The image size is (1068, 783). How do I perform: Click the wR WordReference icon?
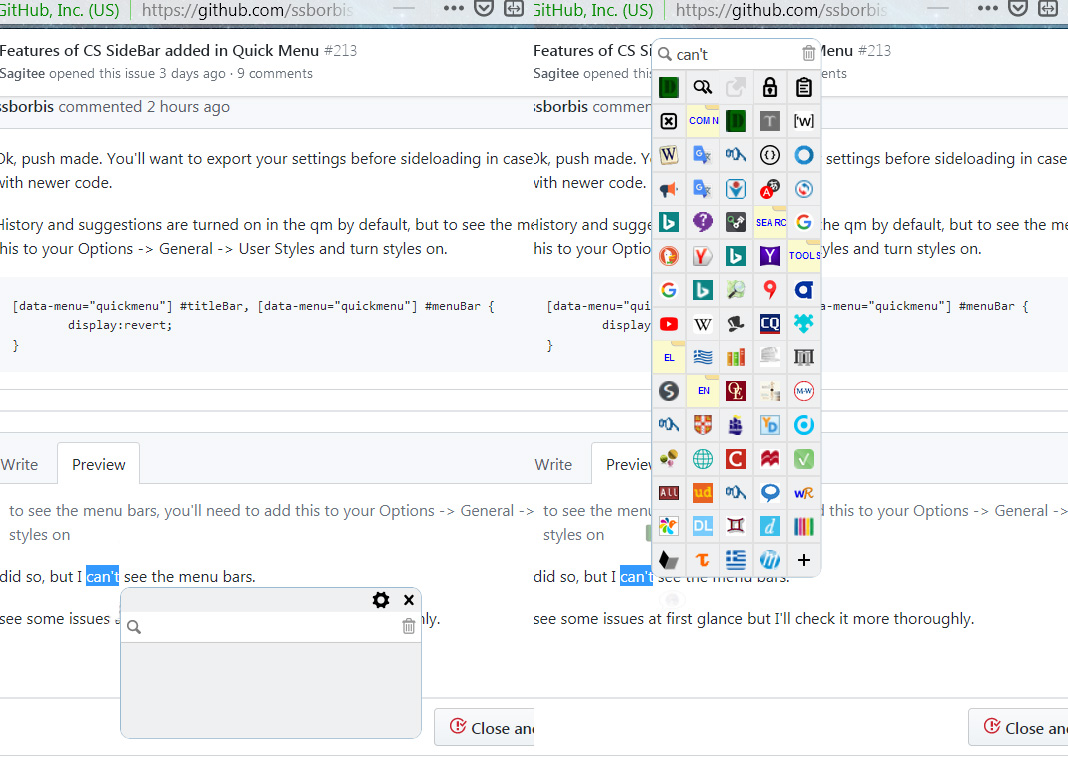804,492
